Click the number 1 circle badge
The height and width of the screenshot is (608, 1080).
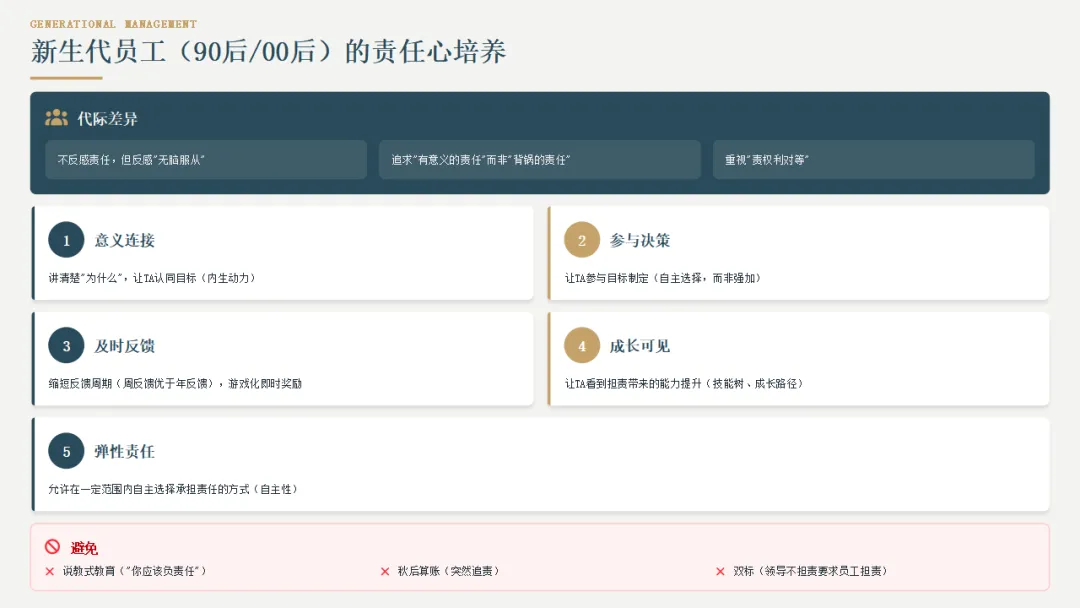66,240
